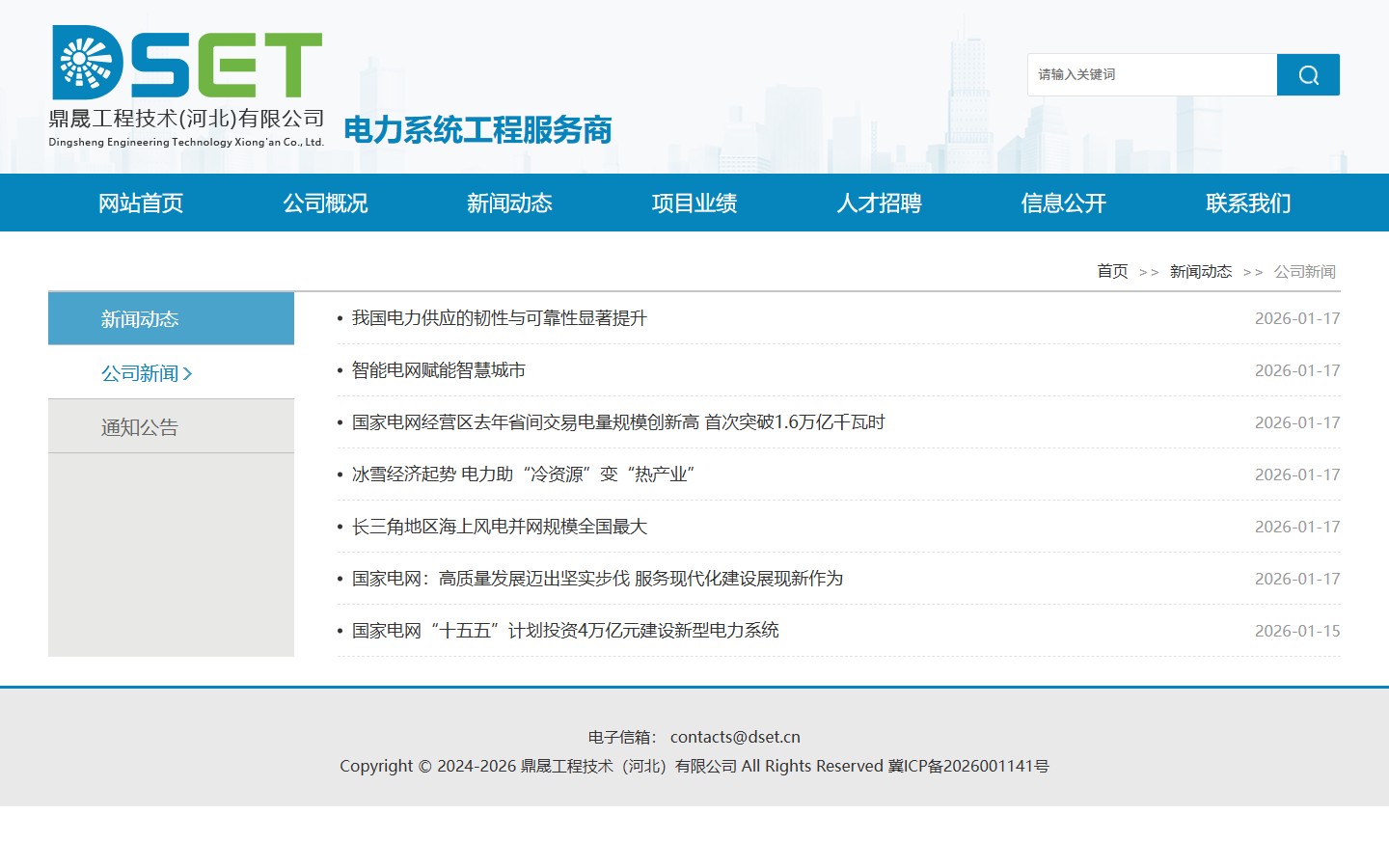Click the 公司新闻 breadcrumb text
Viewport: 1389px width, 868px height.
pos(1305,271)
